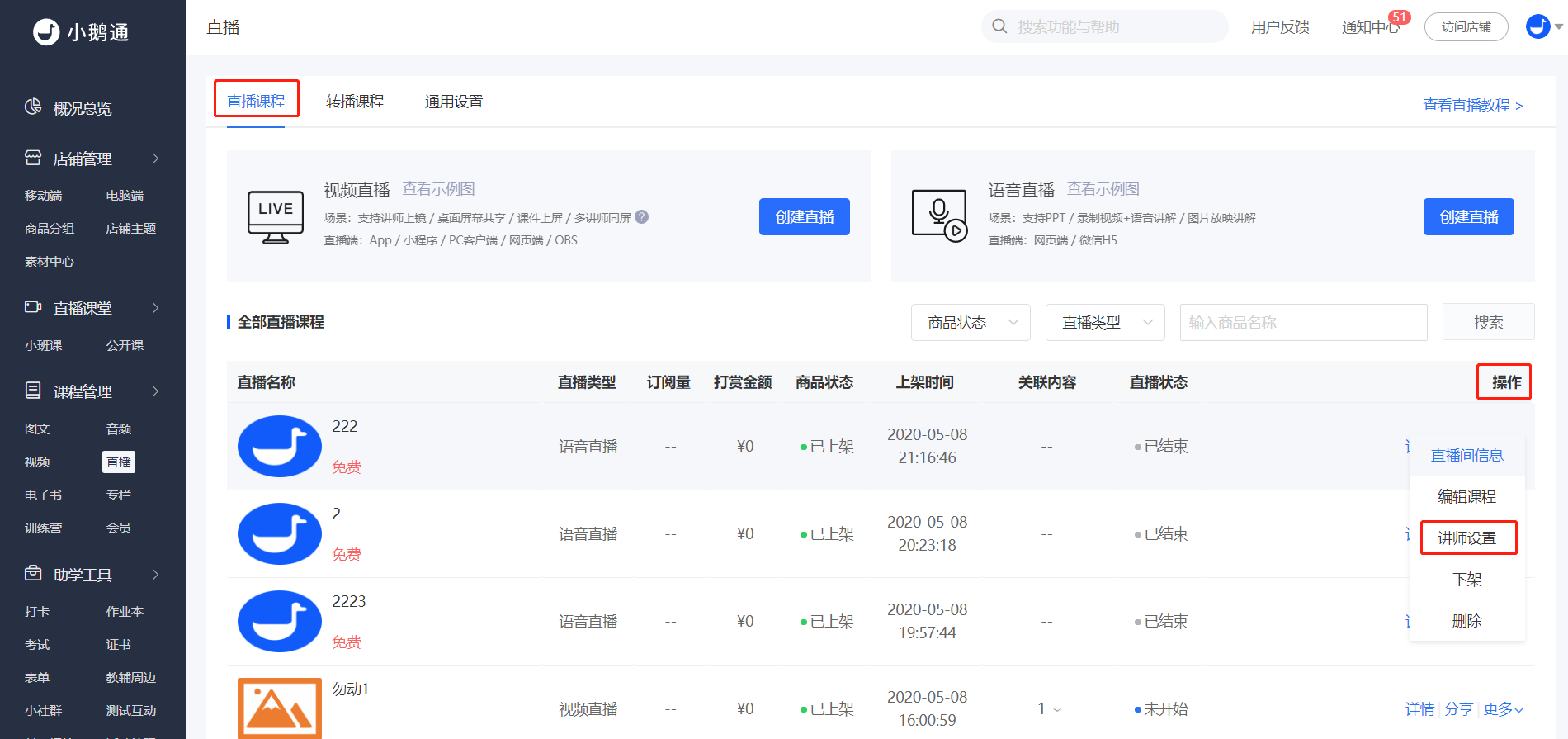Click 创建直播 for 视频直播
Image resolution: width=1568 pixels, height=739 pixels.
coord(804,217)
